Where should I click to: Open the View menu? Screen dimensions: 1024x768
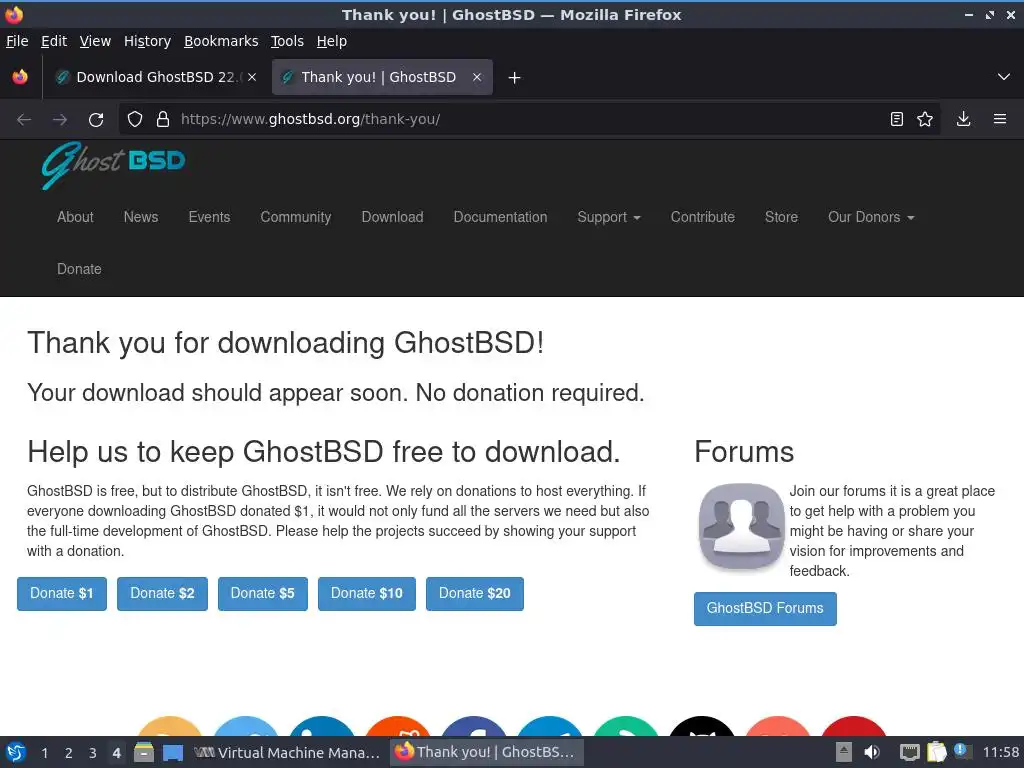point(95,41)
